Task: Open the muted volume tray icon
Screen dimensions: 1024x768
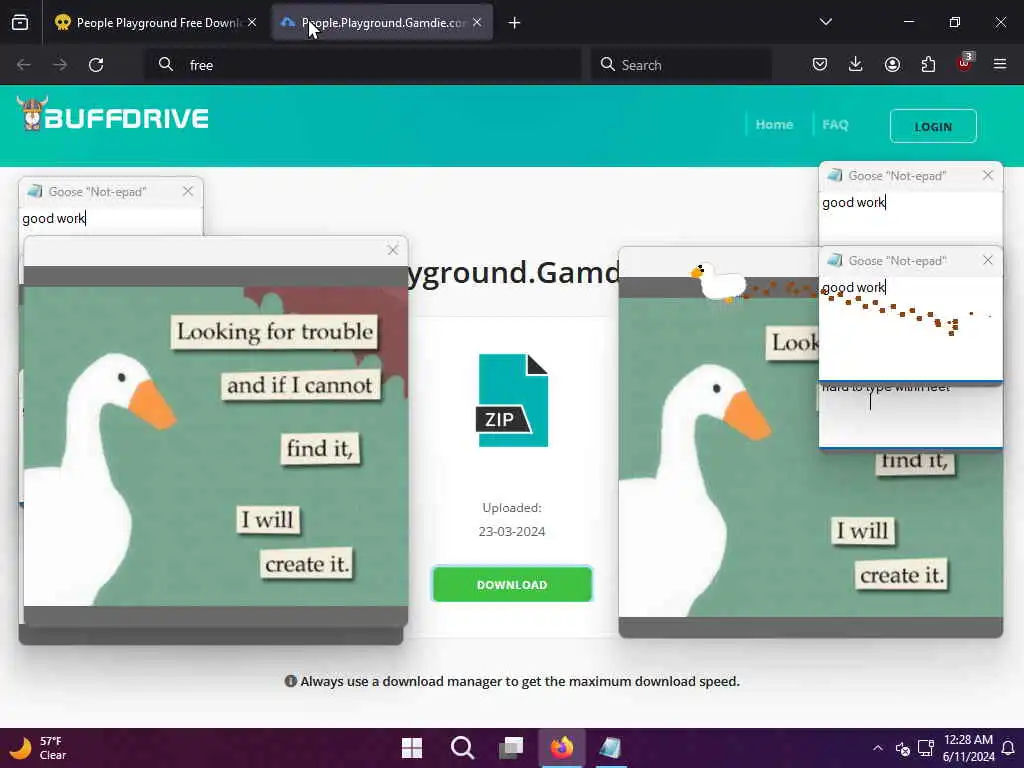Action: [903, 748]
